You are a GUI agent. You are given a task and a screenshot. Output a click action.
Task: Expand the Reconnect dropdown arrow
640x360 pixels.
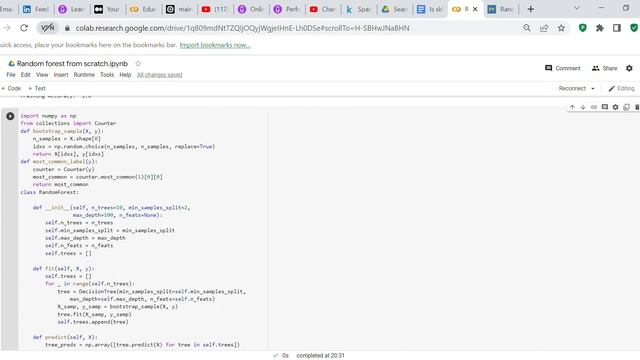(x=593, y=89)
